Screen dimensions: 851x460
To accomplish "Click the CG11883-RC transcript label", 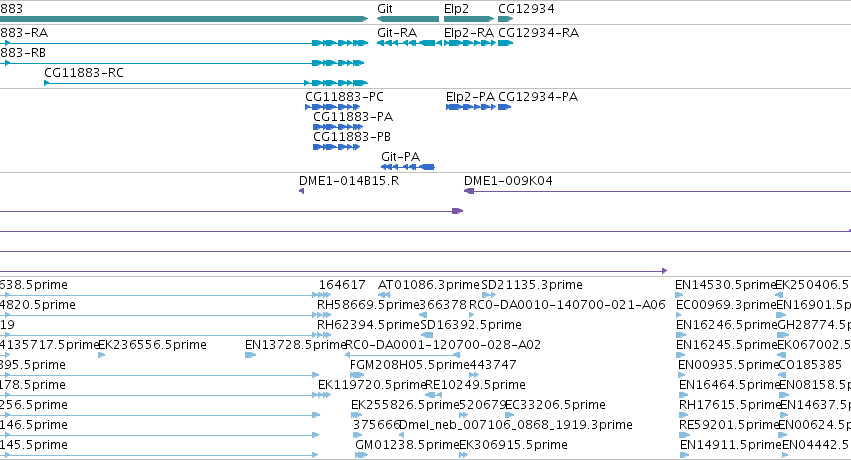I will (x=84, y=73).
